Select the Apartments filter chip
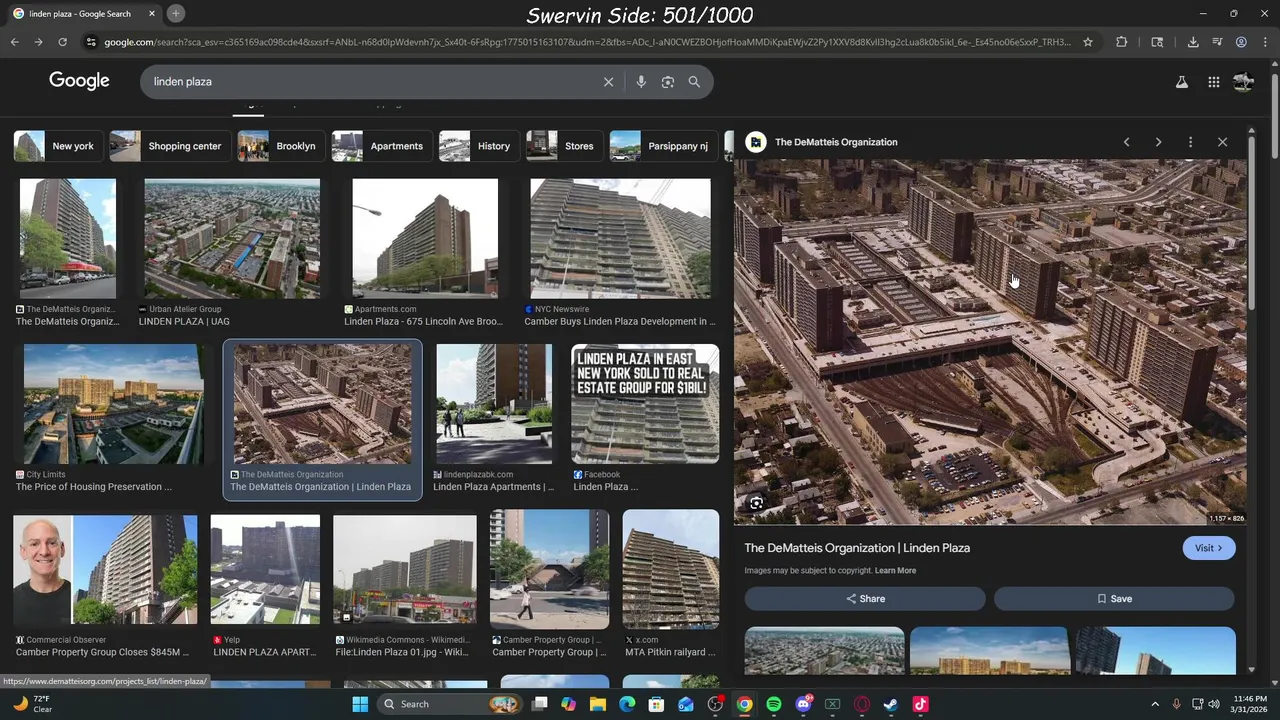 click(x=380, y=146)
